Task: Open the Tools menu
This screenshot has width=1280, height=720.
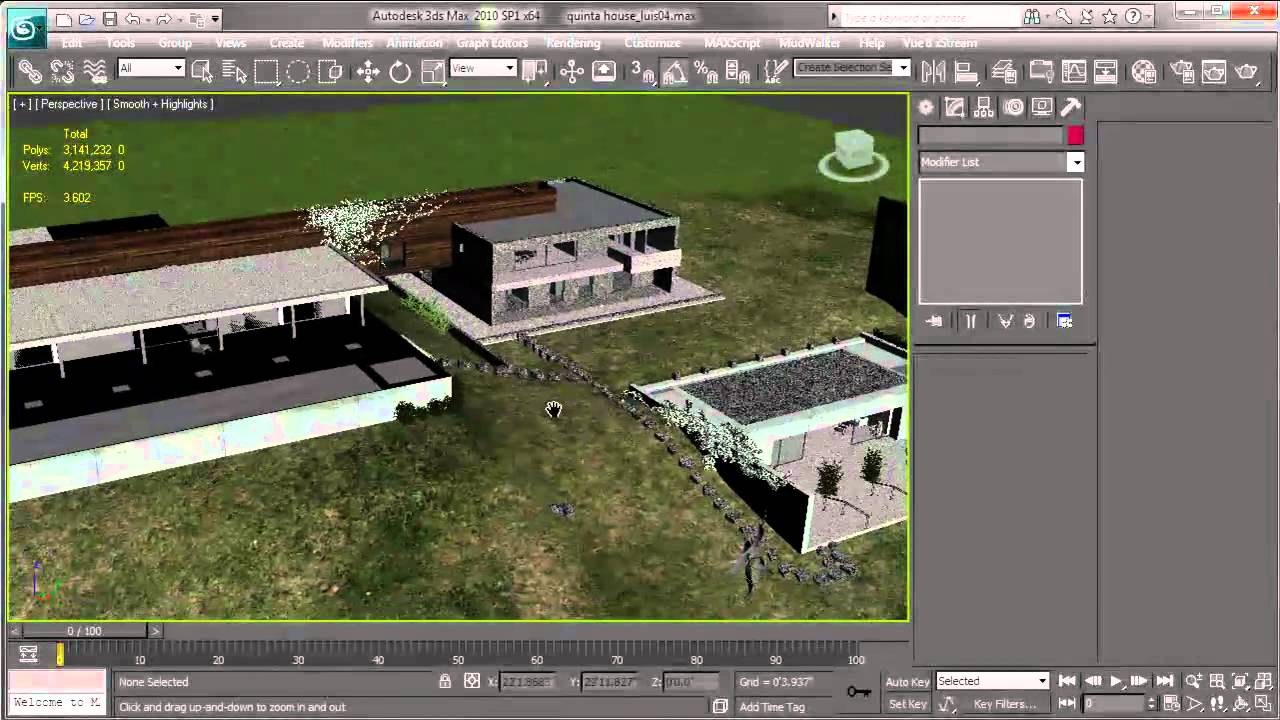Action: click(121, 43)
